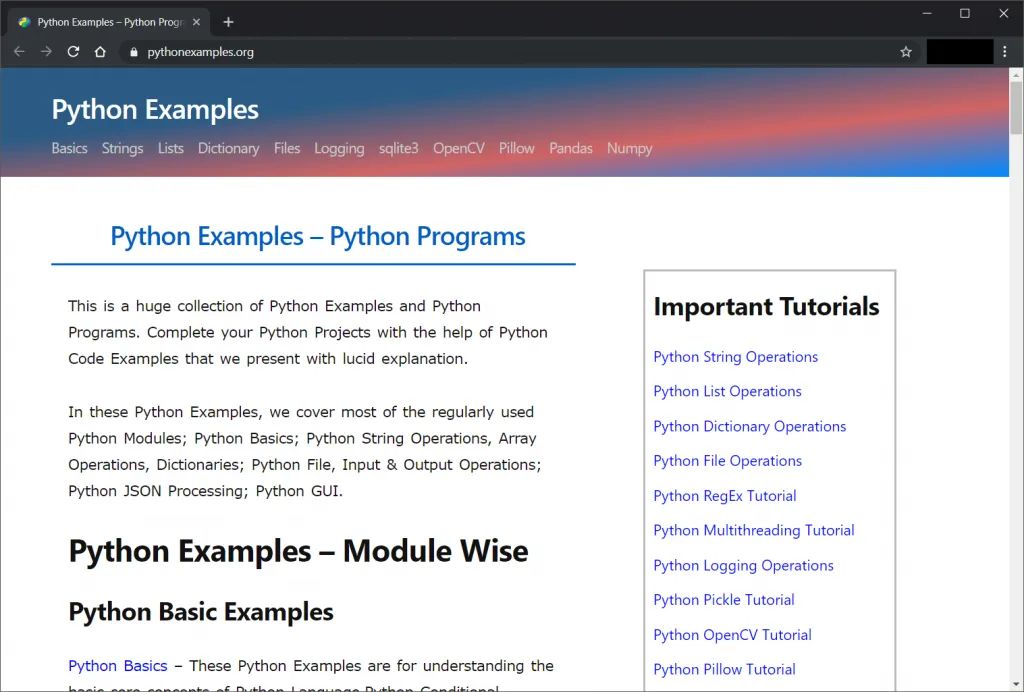The image size is (1024, 692).
Task: Open the Logging menu item
Action: click(339, 149)
